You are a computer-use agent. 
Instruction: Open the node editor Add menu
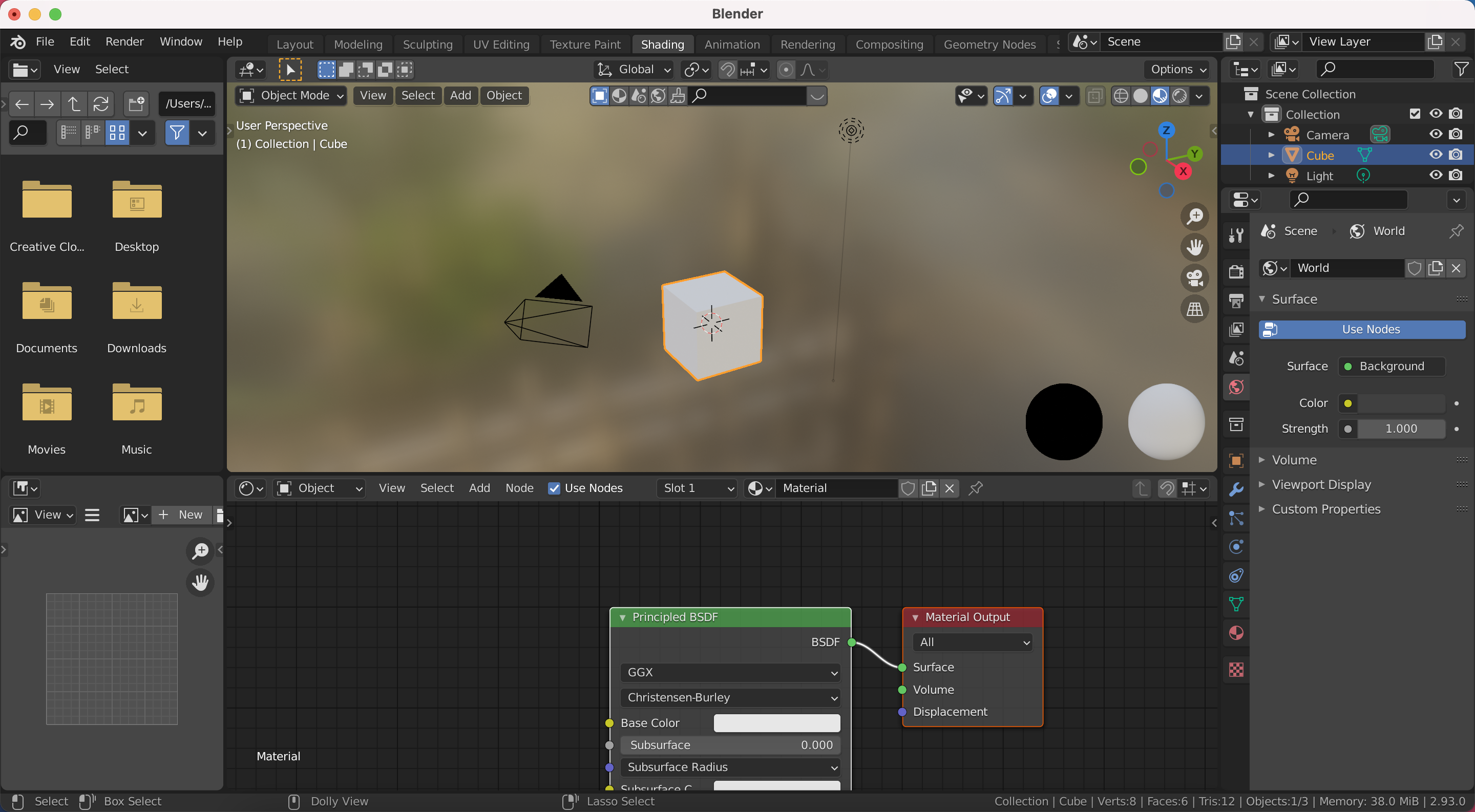pos(479,488)
